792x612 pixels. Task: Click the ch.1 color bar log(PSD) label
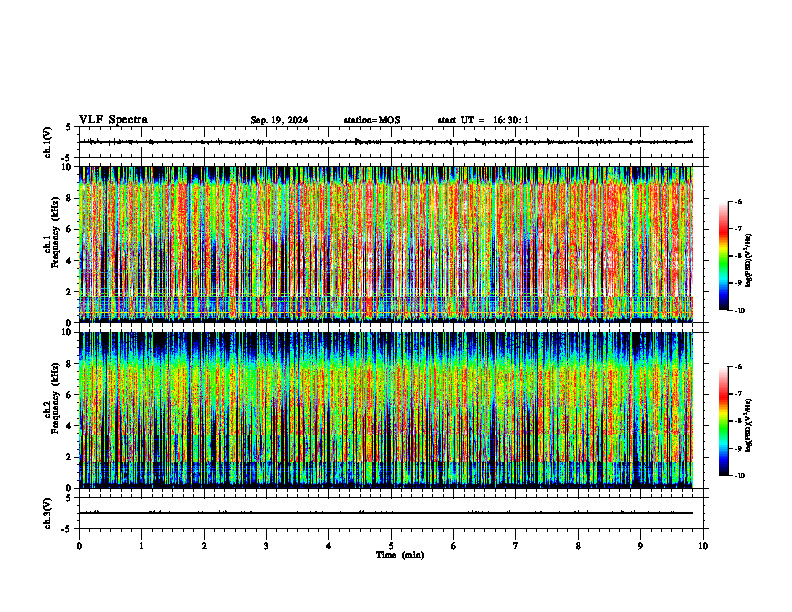749,261
